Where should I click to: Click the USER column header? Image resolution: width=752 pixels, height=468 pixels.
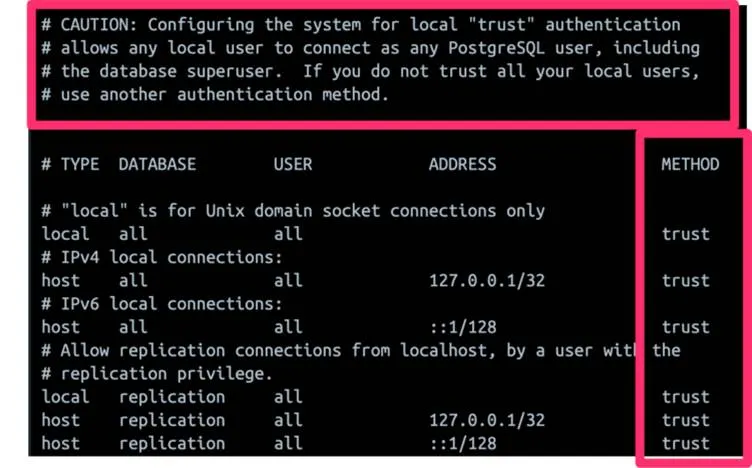tap(293, 164)
